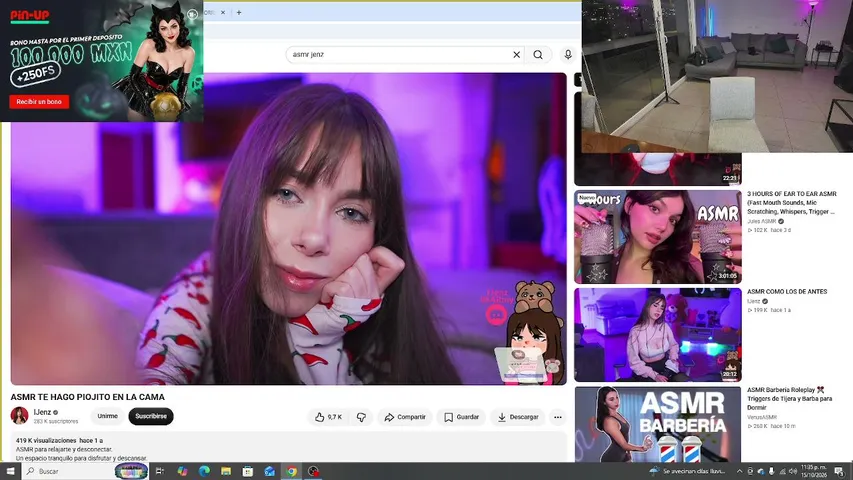Click the Compartir share button
The image size is (853, 480).
click(405, 417)
